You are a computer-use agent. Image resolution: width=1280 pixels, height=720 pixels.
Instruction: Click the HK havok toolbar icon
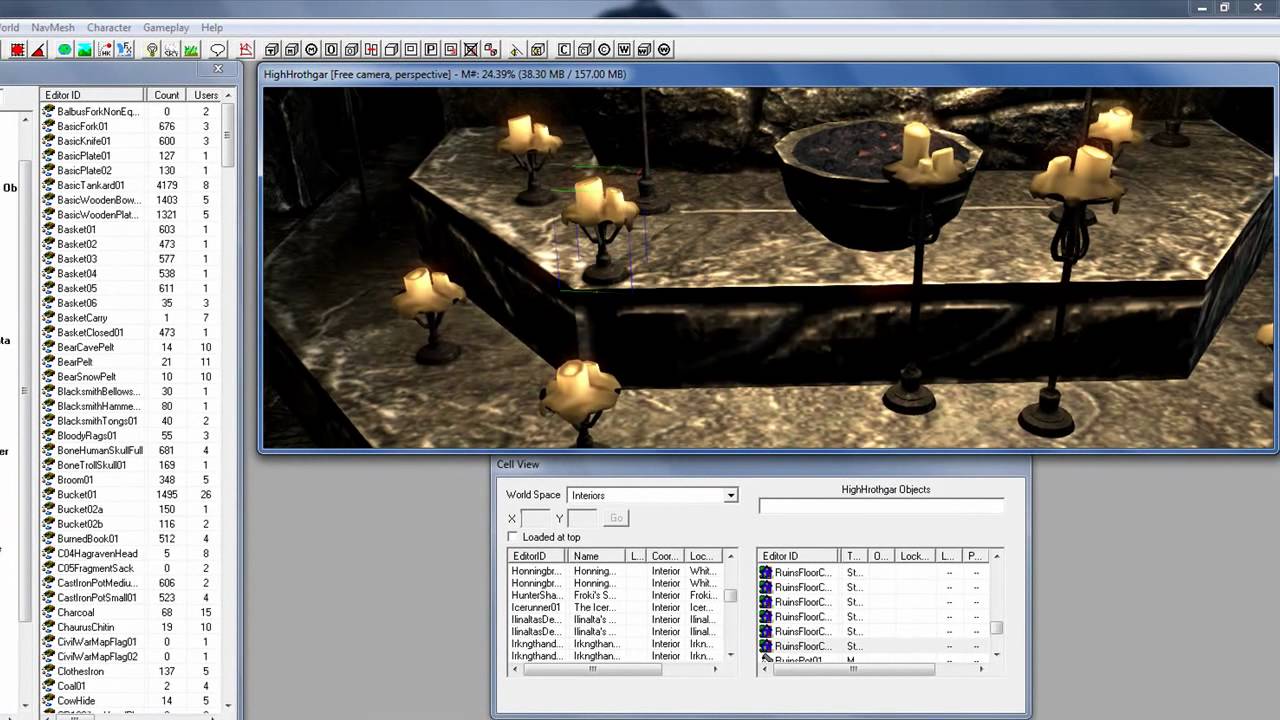tap(105, 49)
